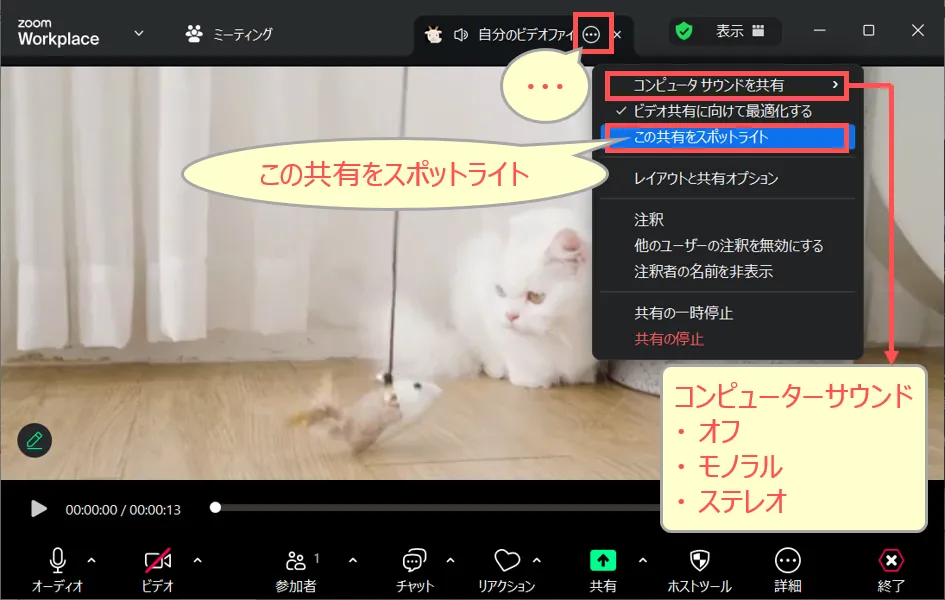Click 共有の停止 to stop sharing
The height and width of the screenshot is (600, 945).
point(669,339)
